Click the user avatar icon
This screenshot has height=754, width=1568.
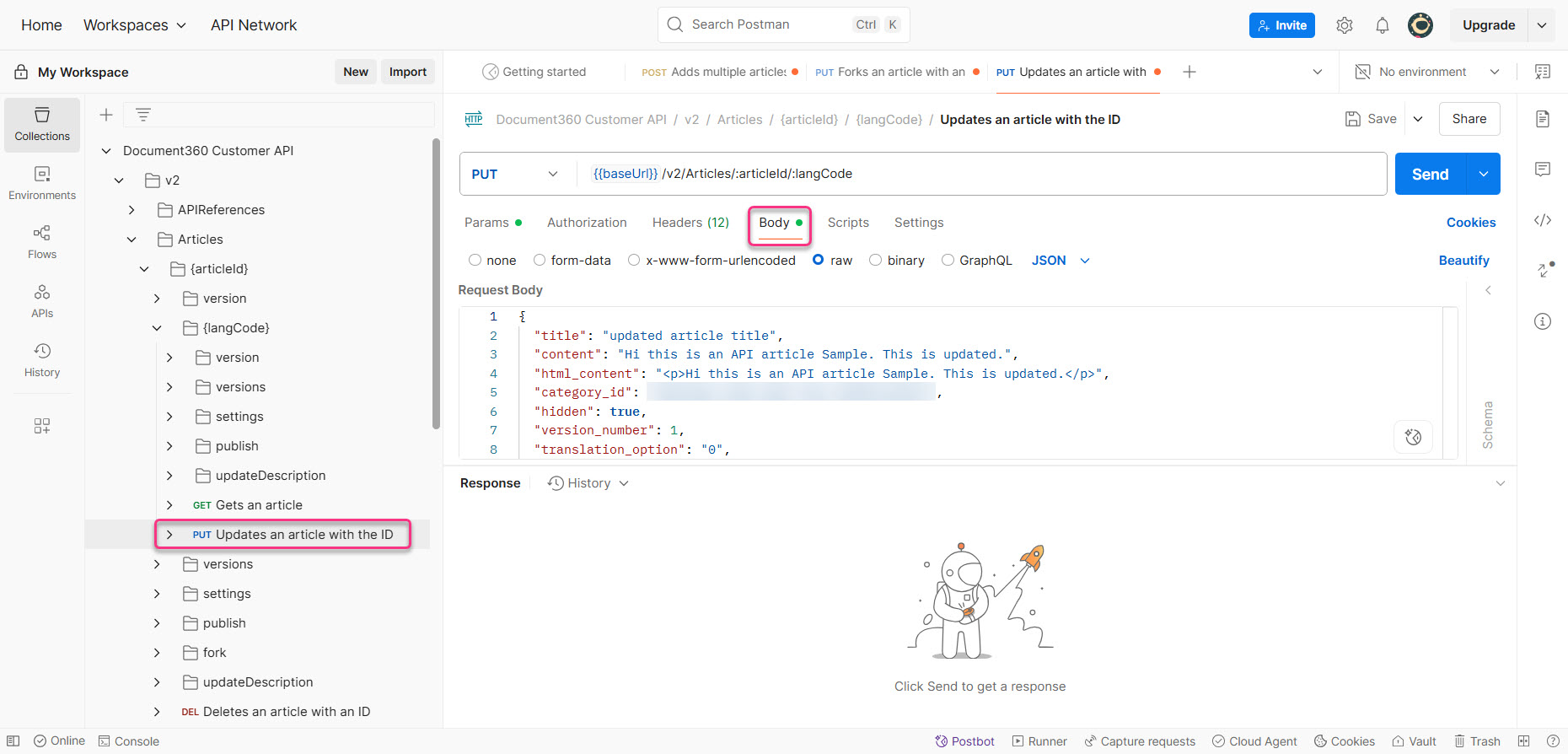click(x=1420, y=25)
